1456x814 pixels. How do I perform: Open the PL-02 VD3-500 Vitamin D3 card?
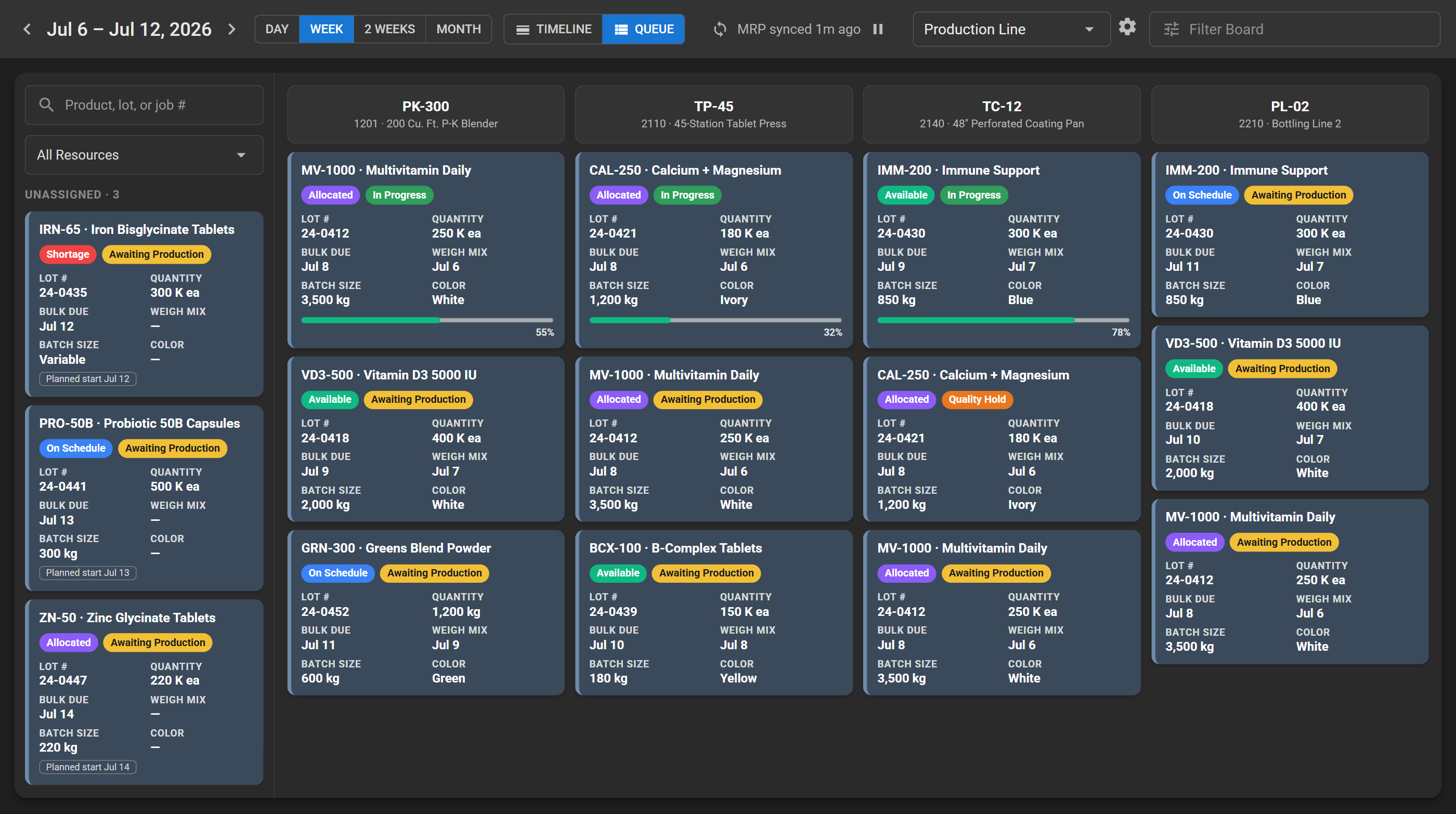(x=1290, y=408)
